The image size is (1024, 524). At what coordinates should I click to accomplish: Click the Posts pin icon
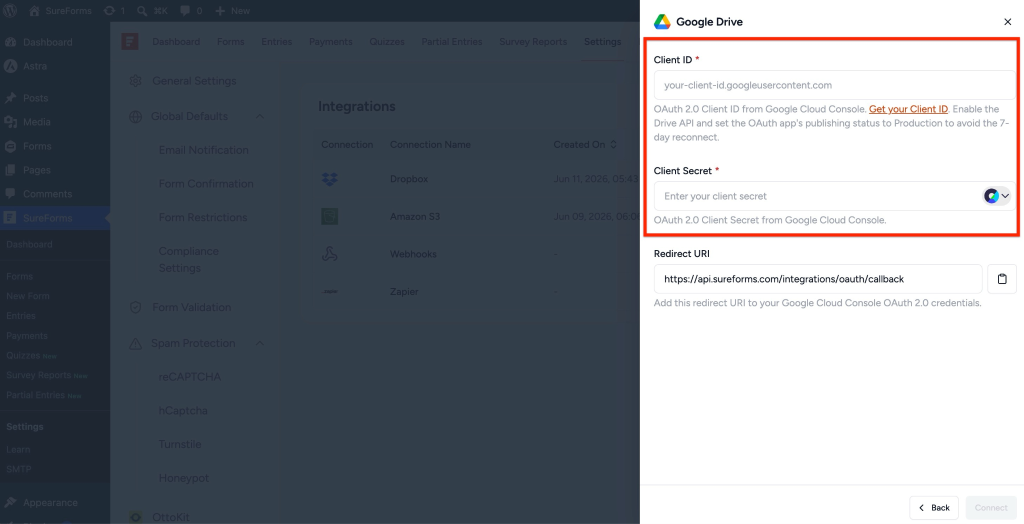pyautogui.click(x=10, y=98)
